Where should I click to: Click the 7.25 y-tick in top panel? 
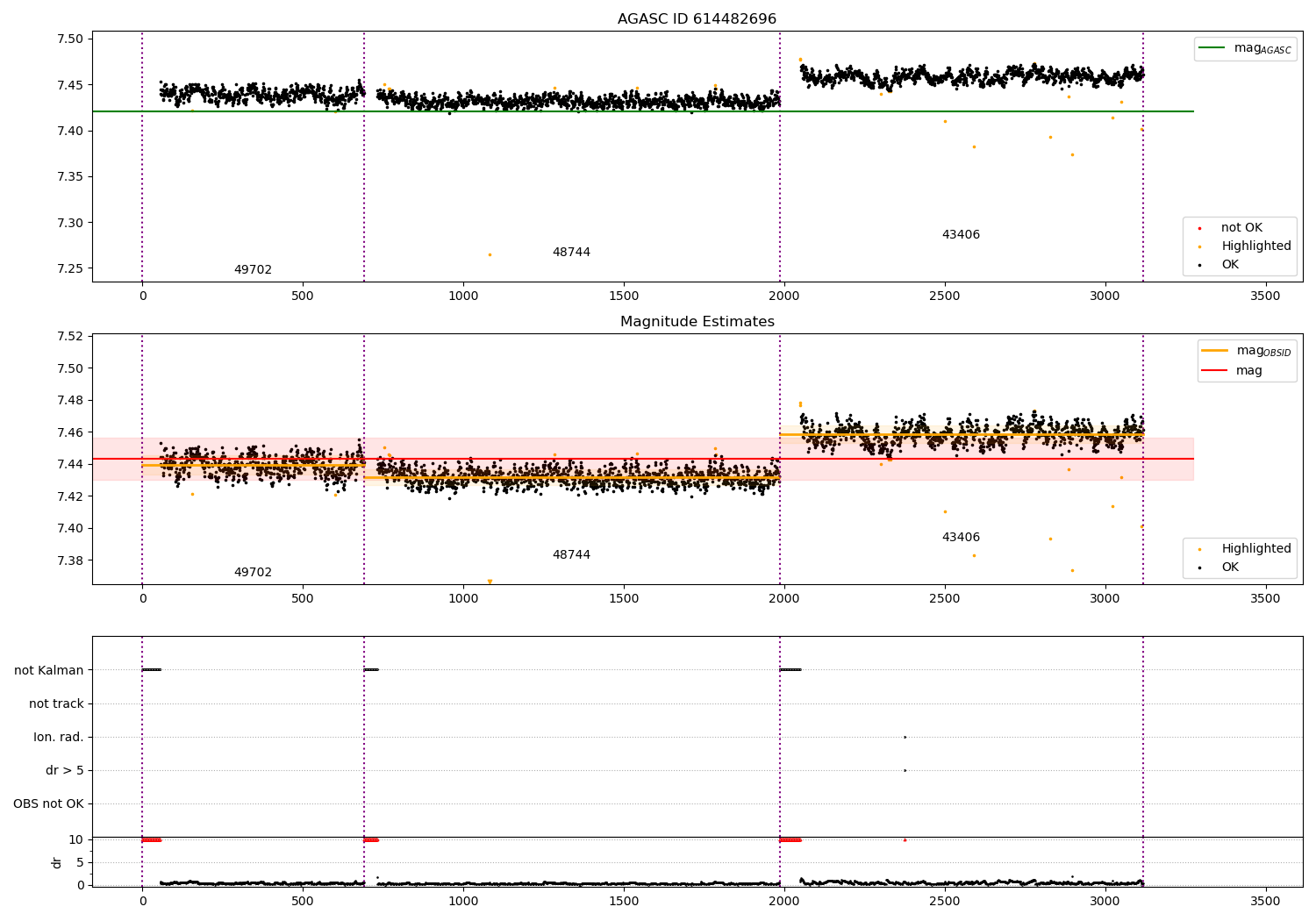(68, 269)
